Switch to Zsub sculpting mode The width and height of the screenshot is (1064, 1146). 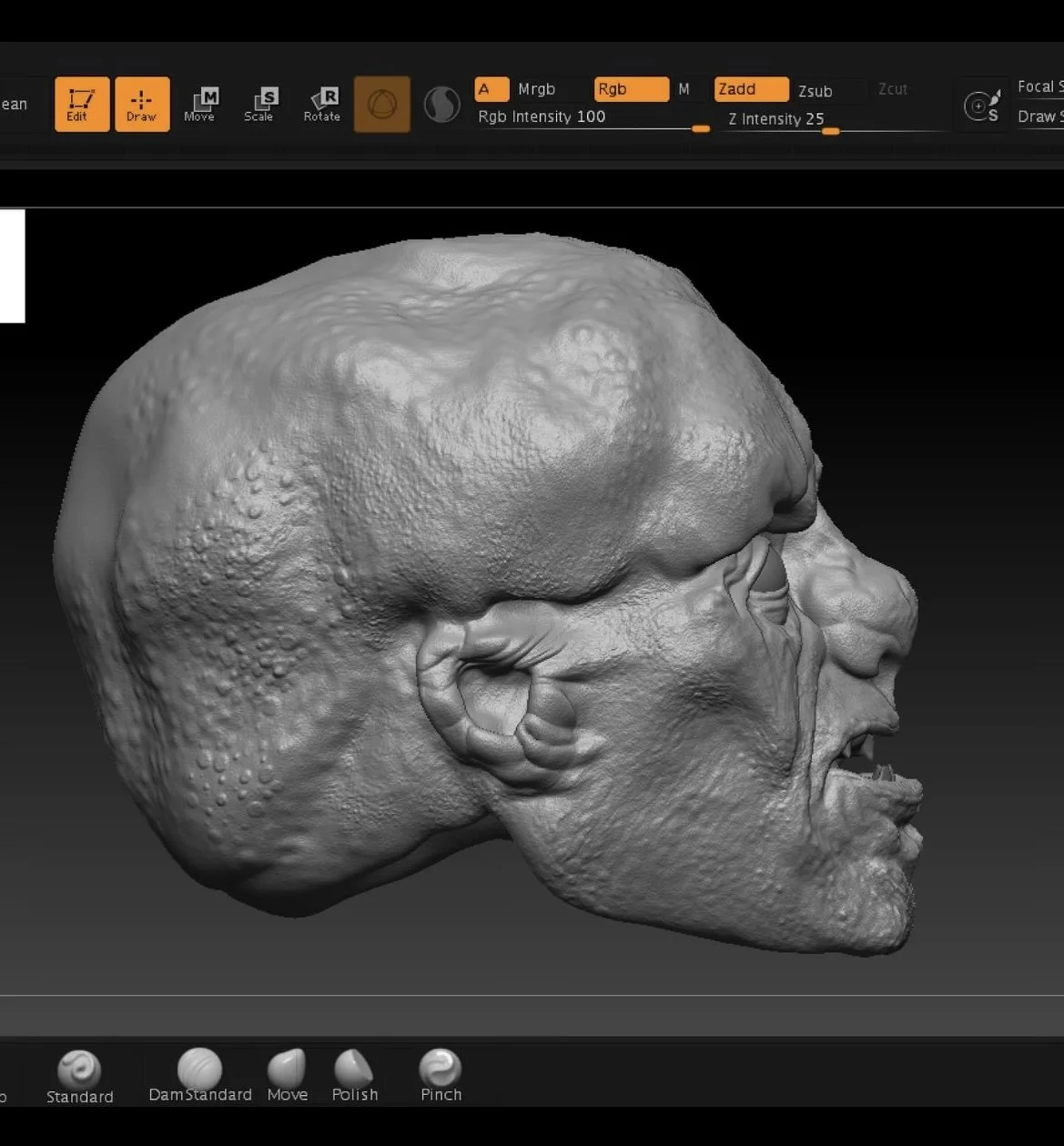[x=816, y=91]
